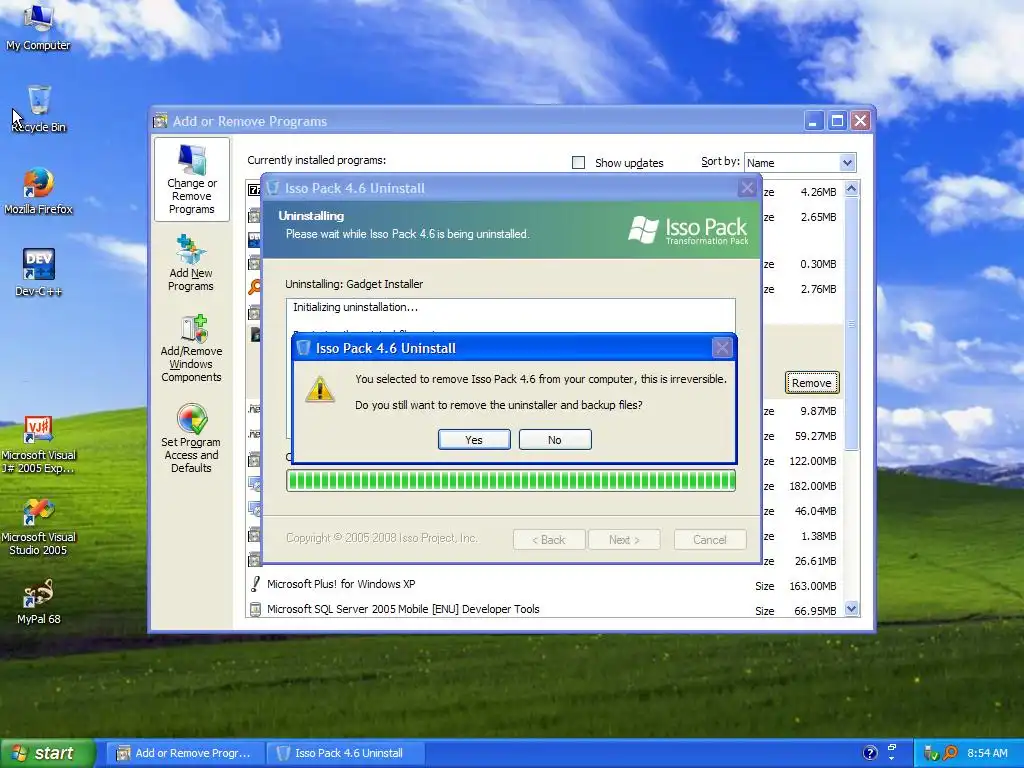1024x768 pixels.
Task: Click the 122.00MB size value
Action: [x=812, y=461]
